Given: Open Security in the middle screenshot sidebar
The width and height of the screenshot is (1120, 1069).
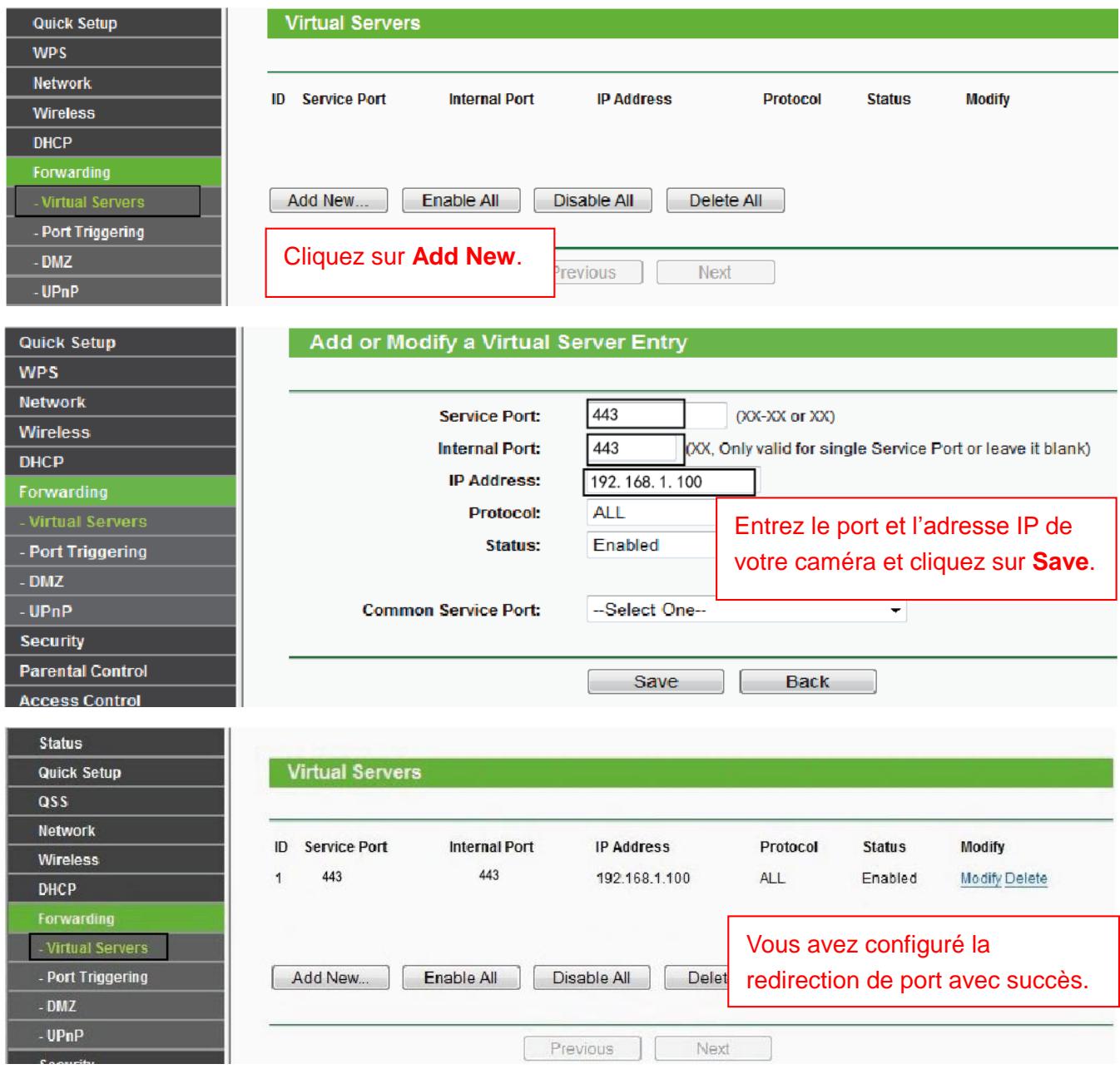Looking at the screenshot, I should pyautogui.click(x=121, y=641).
